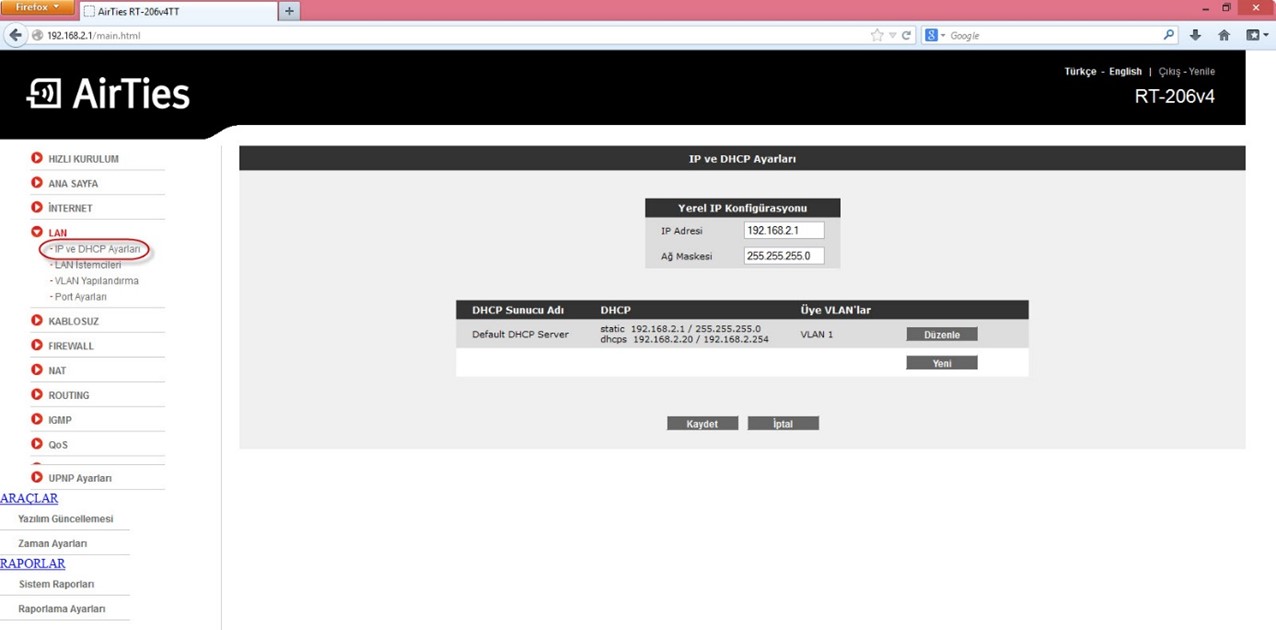Image resolution: width=1276 pixels, height=630 pixels.
Task: Click the VLAN 1 cell
Action: tap(817, 334)
